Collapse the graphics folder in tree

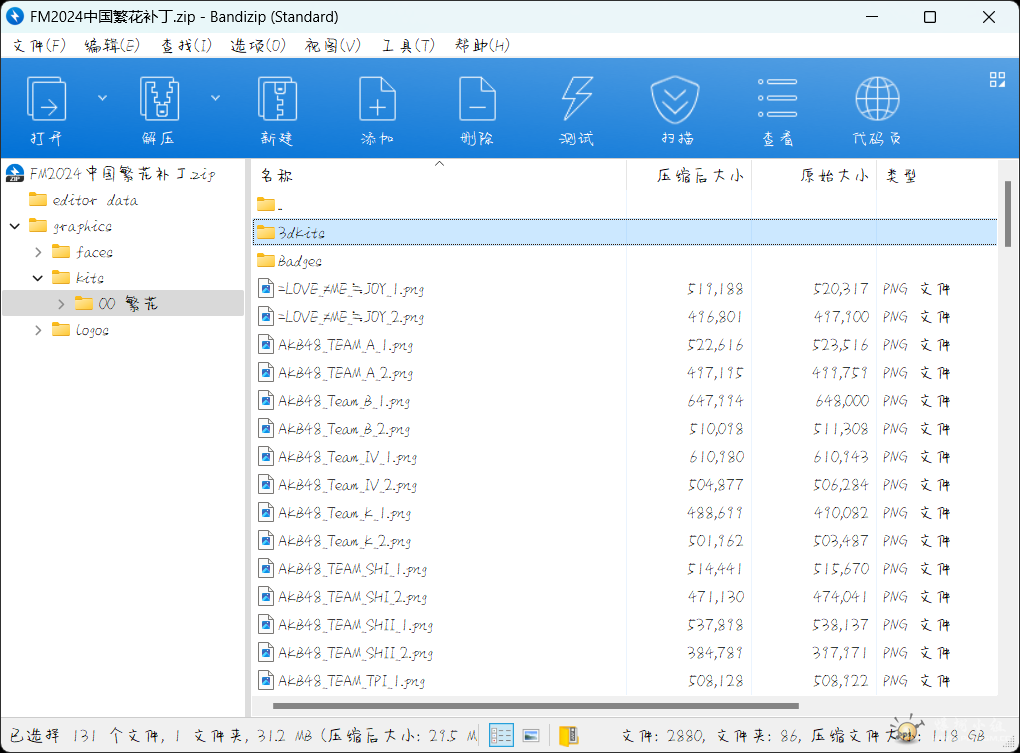pyautogui.click(x=15, y=226)
